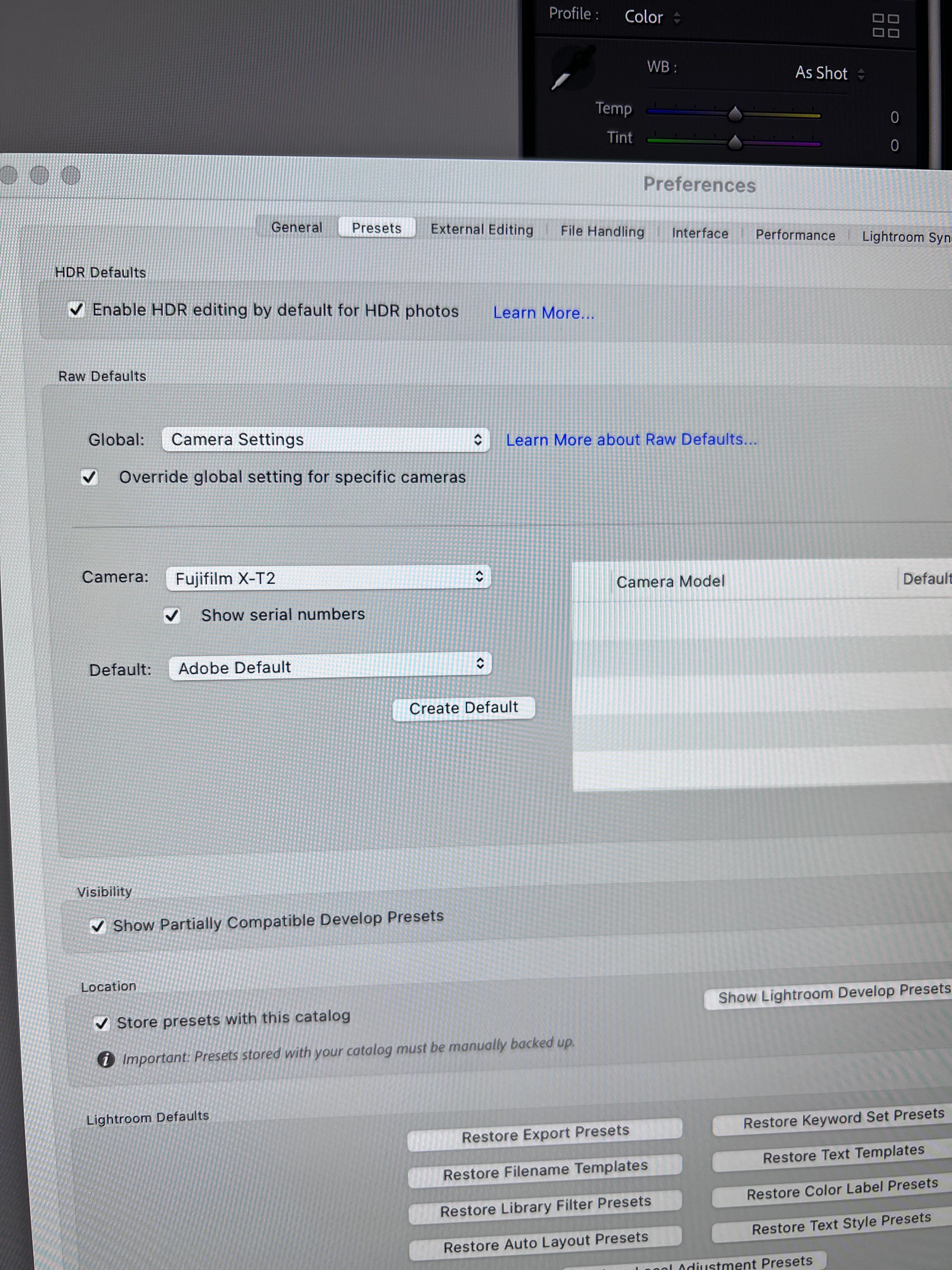Uncheck Store presets with this catalog

point(102,1023)
